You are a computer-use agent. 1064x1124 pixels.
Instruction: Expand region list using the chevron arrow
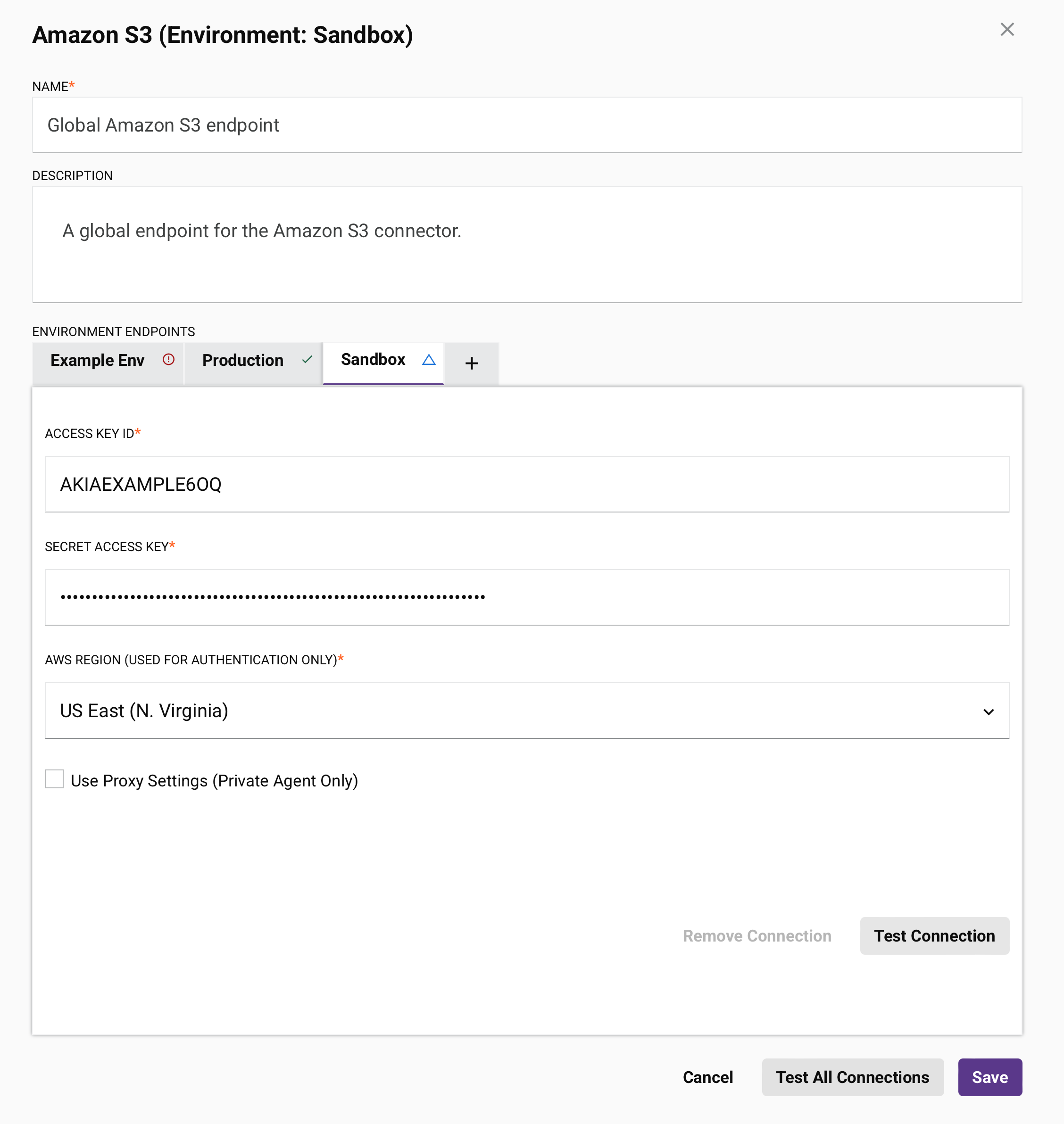pyautogui.click(x=989, y=712)
